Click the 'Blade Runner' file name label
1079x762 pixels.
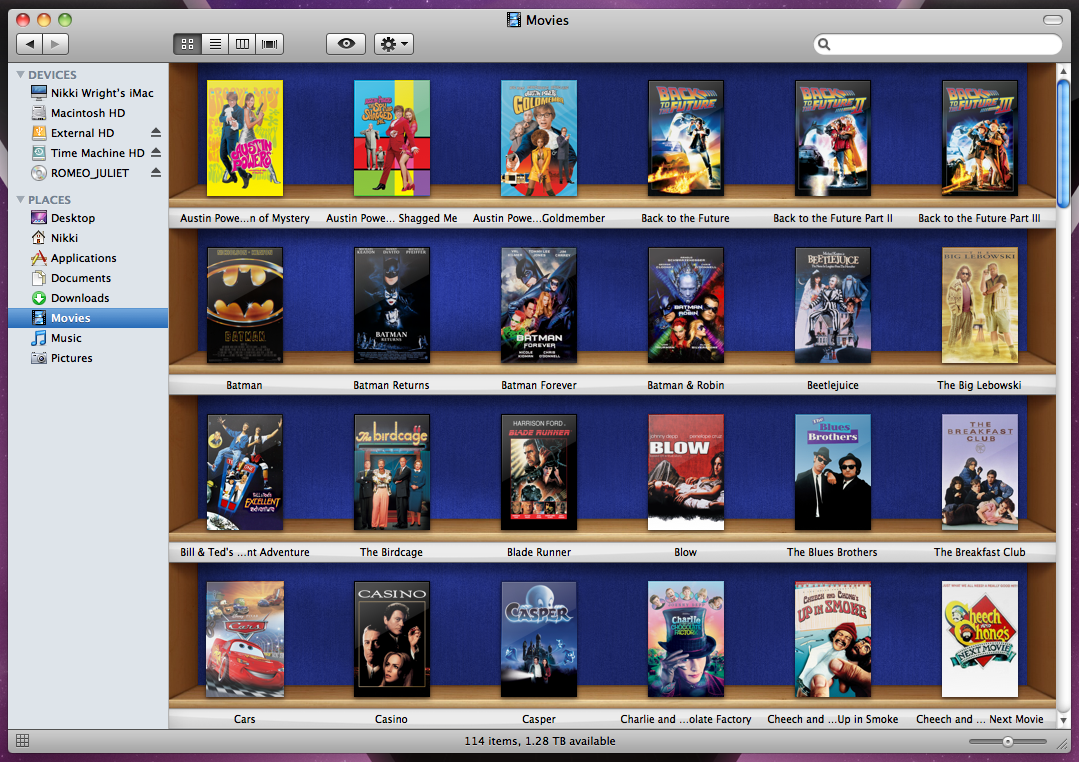pos(539,552)
